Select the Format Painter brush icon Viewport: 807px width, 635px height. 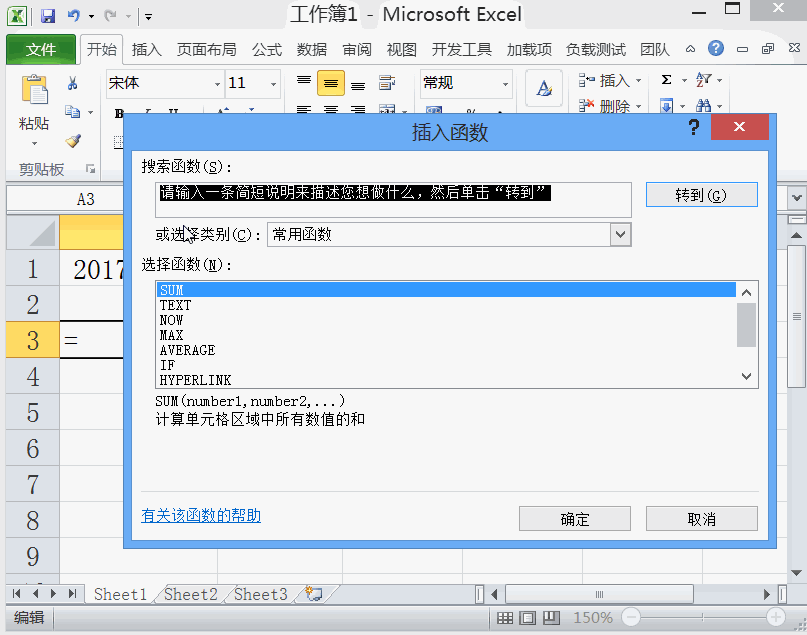pos(72,141)
